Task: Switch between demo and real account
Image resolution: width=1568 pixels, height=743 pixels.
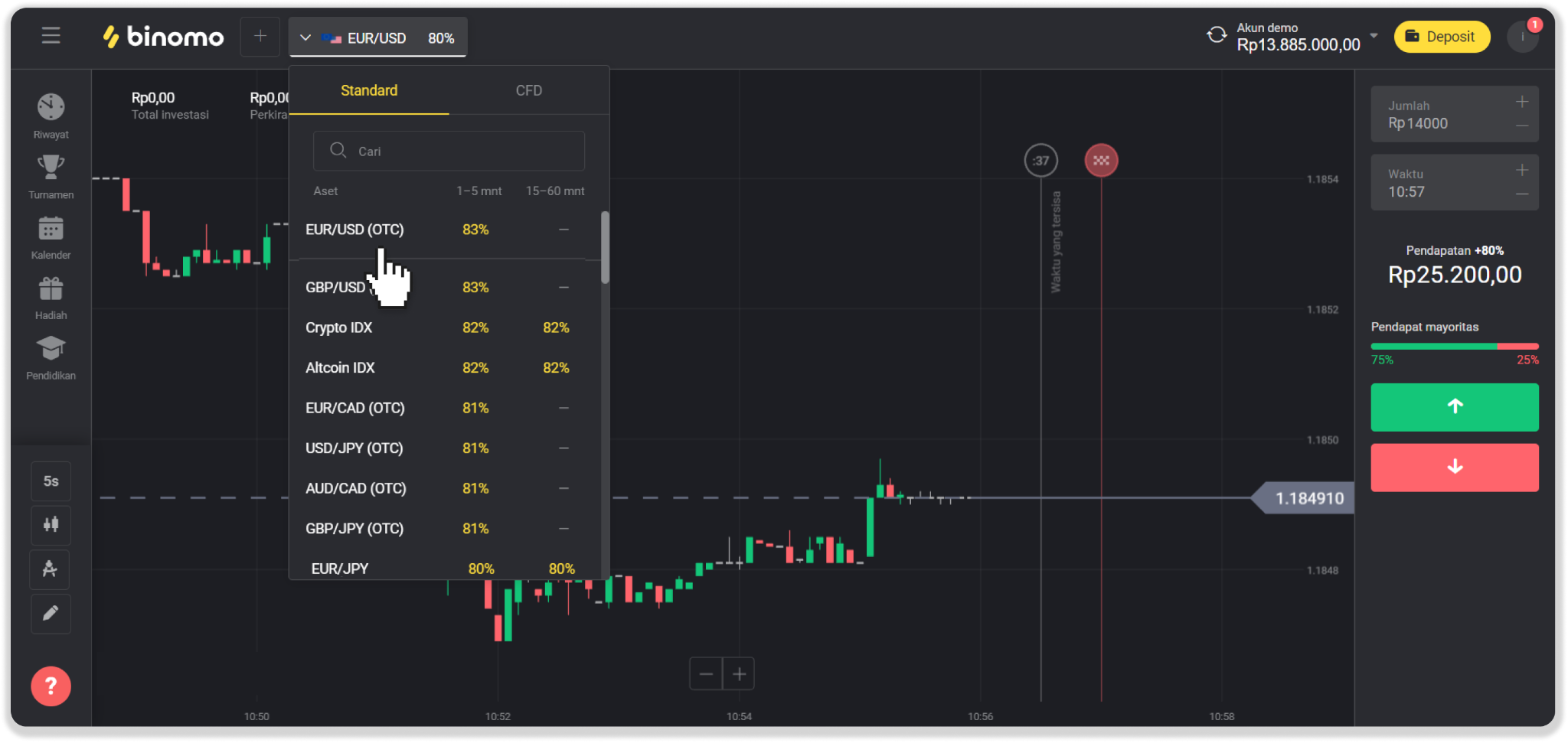Action: (1216, 35)
